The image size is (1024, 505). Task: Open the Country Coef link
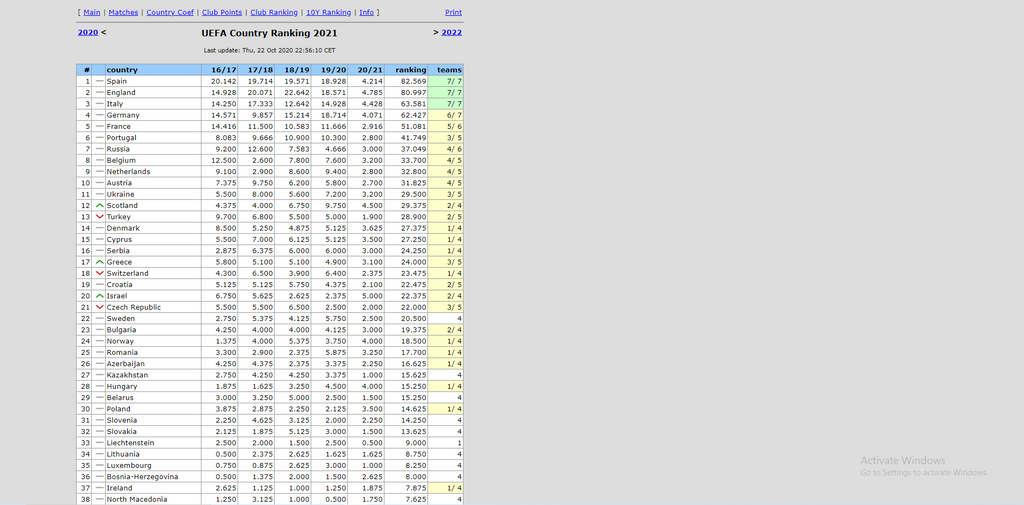[x=170, y=12]
